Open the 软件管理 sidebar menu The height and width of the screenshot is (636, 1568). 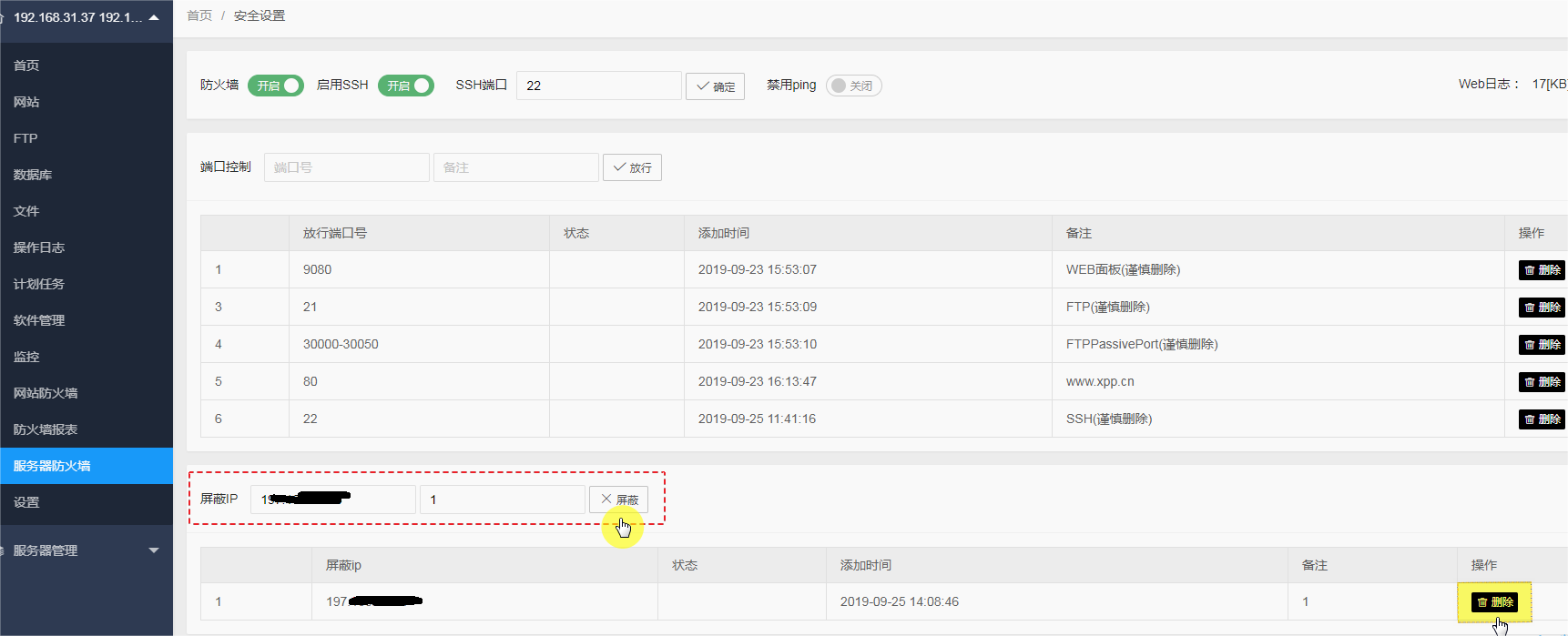pos(39,320)
